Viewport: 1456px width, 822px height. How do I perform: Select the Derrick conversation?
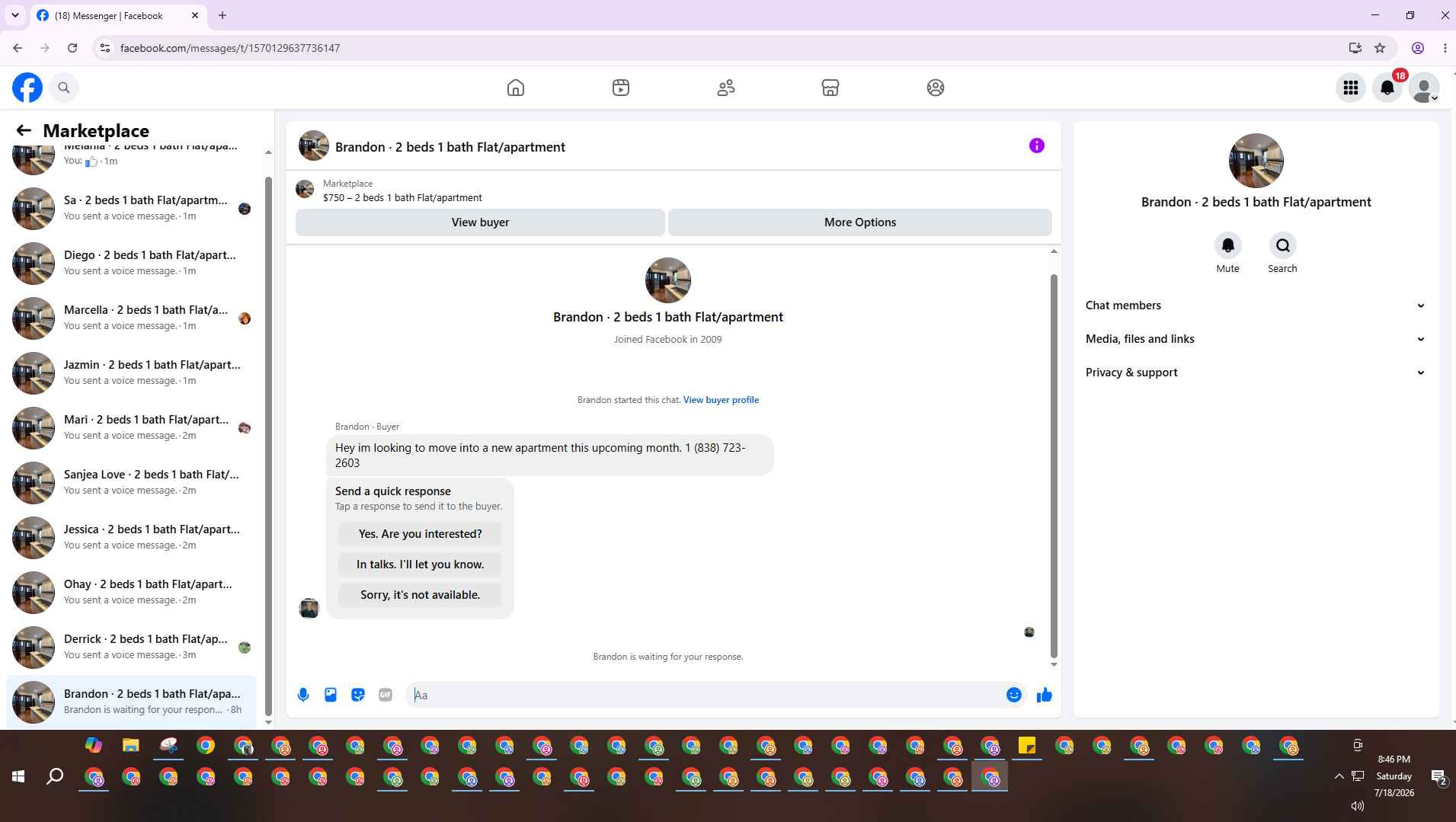point(131,648)
